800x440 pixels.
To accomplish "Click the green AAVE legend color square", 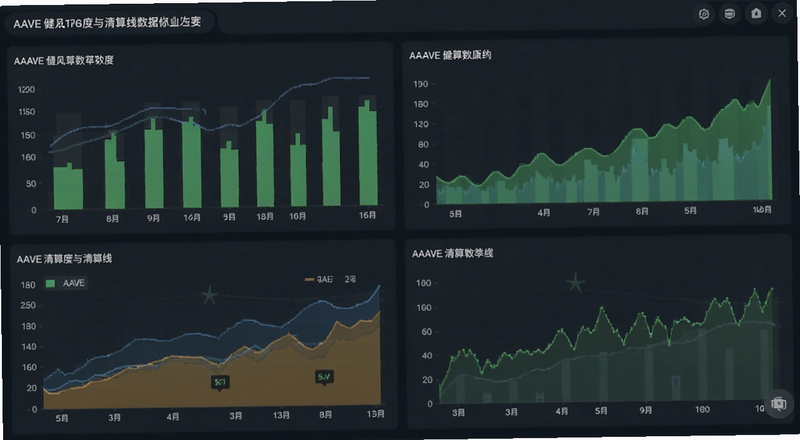I will 51,283.
